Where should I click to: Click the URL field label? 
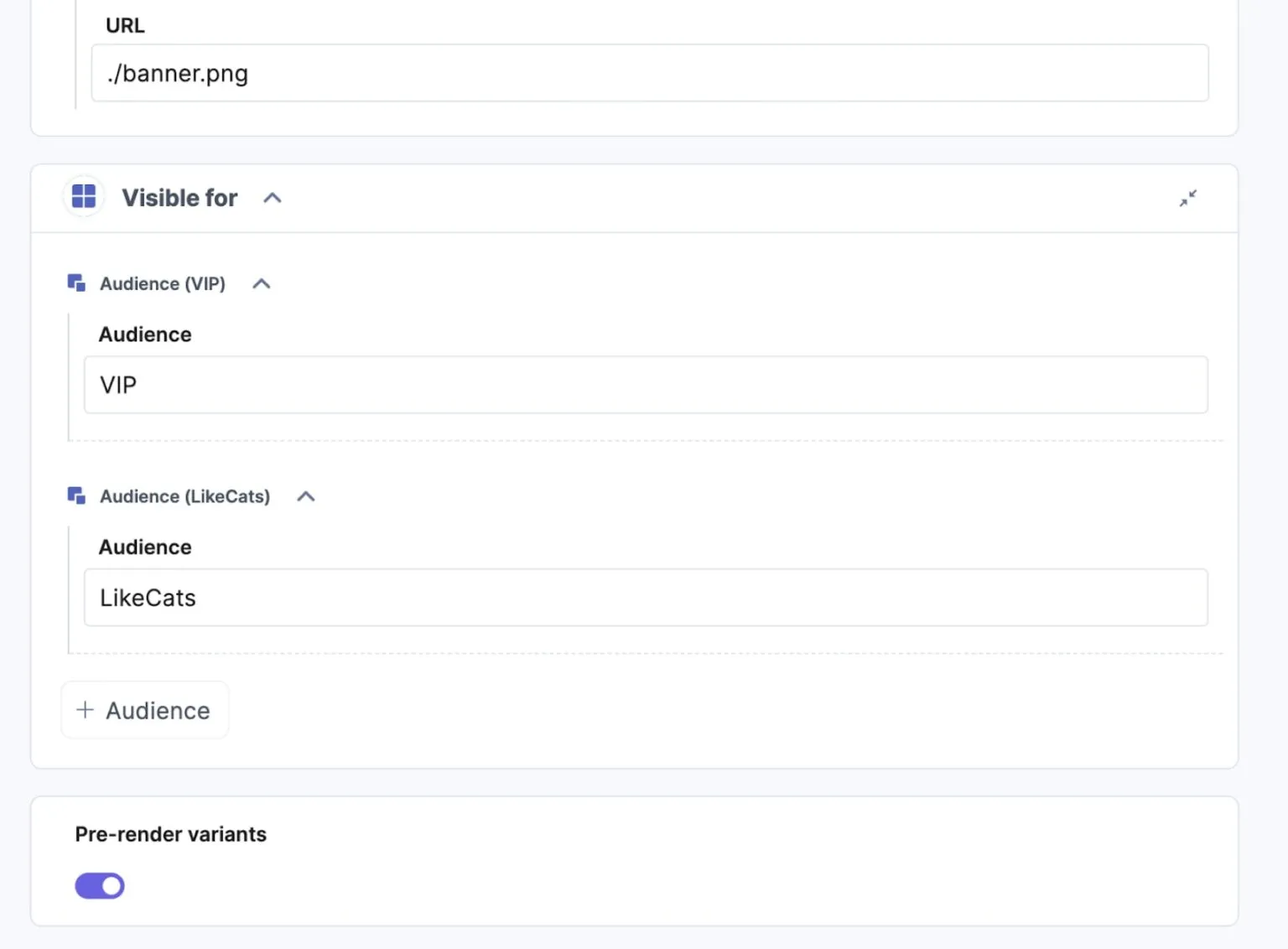coord(124,25)
